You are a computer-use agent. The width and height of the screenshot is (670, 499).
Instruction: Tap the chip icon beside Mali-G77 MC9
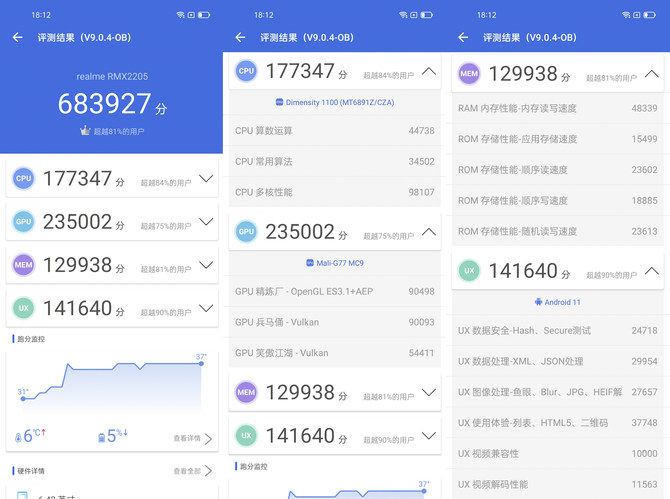[x=310, y=263]
